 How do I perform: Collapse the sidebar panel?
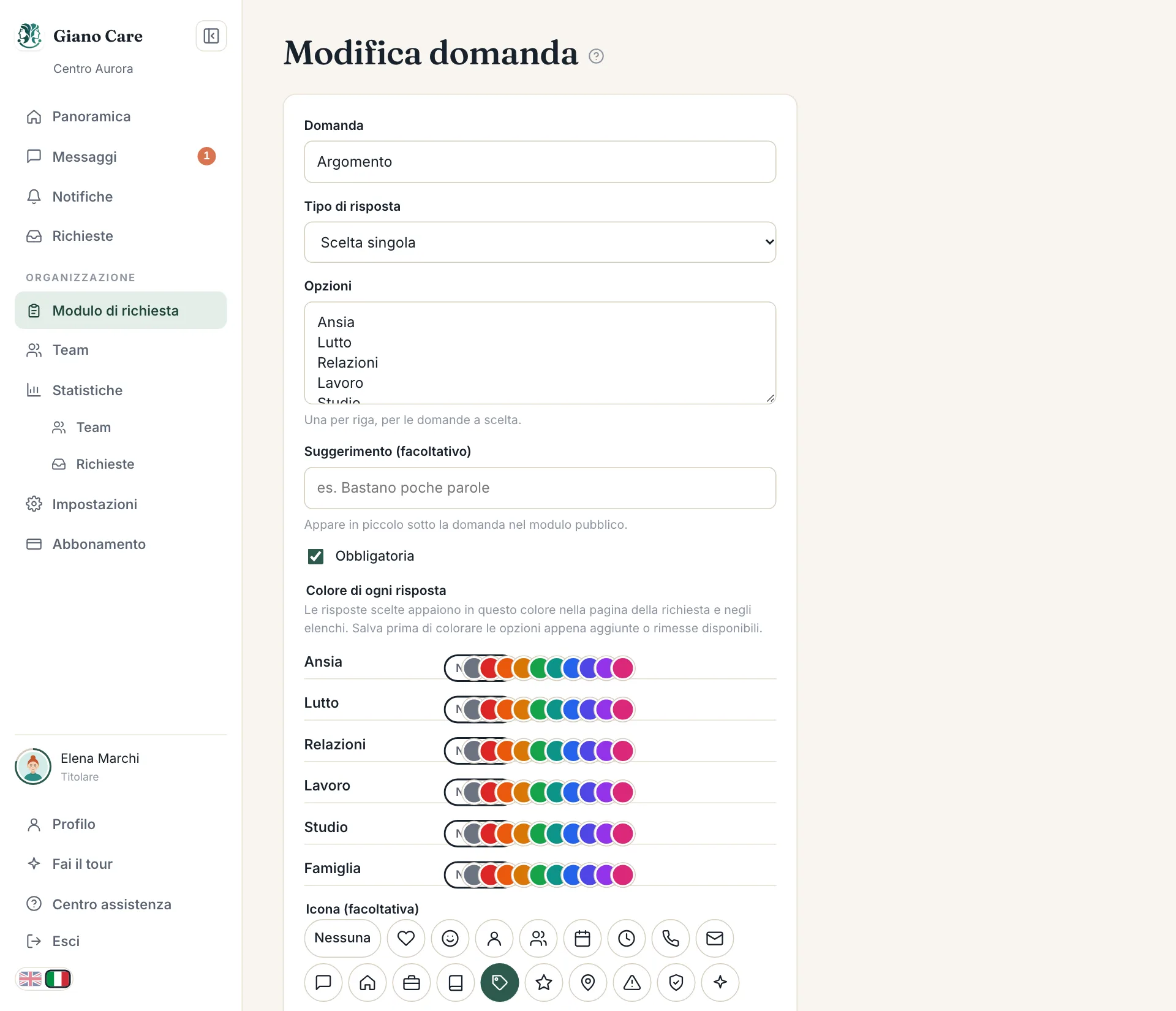click(x=211, y=36)
